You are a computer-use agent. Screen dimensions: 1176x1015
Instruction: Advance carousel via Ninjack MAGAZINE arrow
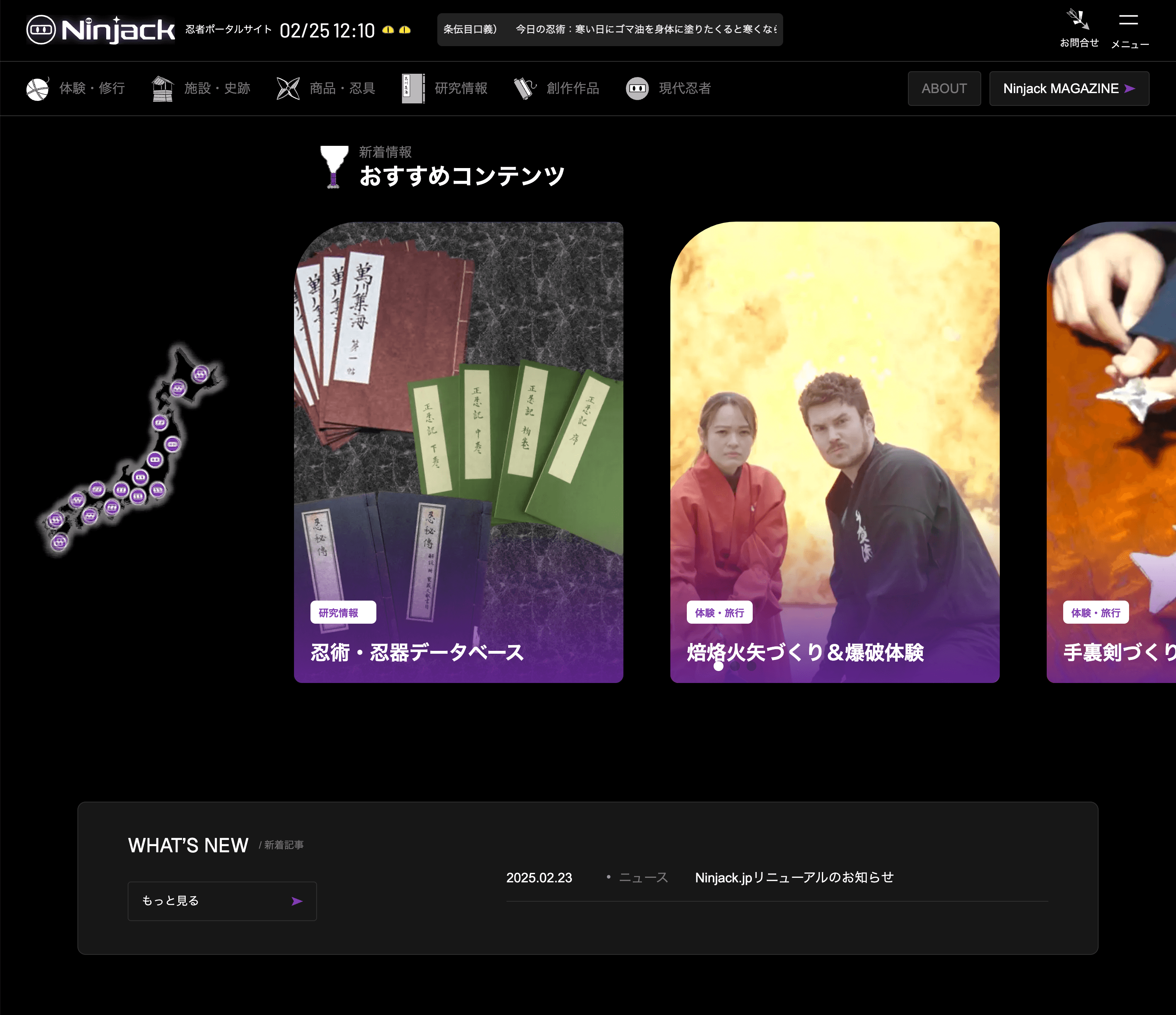coord(1129,89)
